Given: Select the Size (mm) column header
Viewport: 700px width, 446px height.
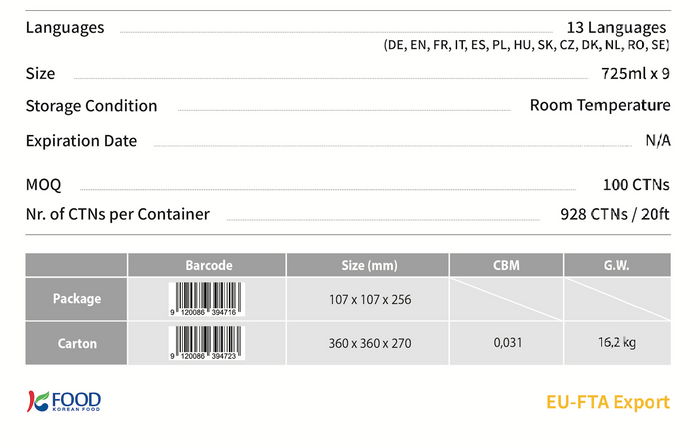Looking at the screenshot, I should pos(368,265).
